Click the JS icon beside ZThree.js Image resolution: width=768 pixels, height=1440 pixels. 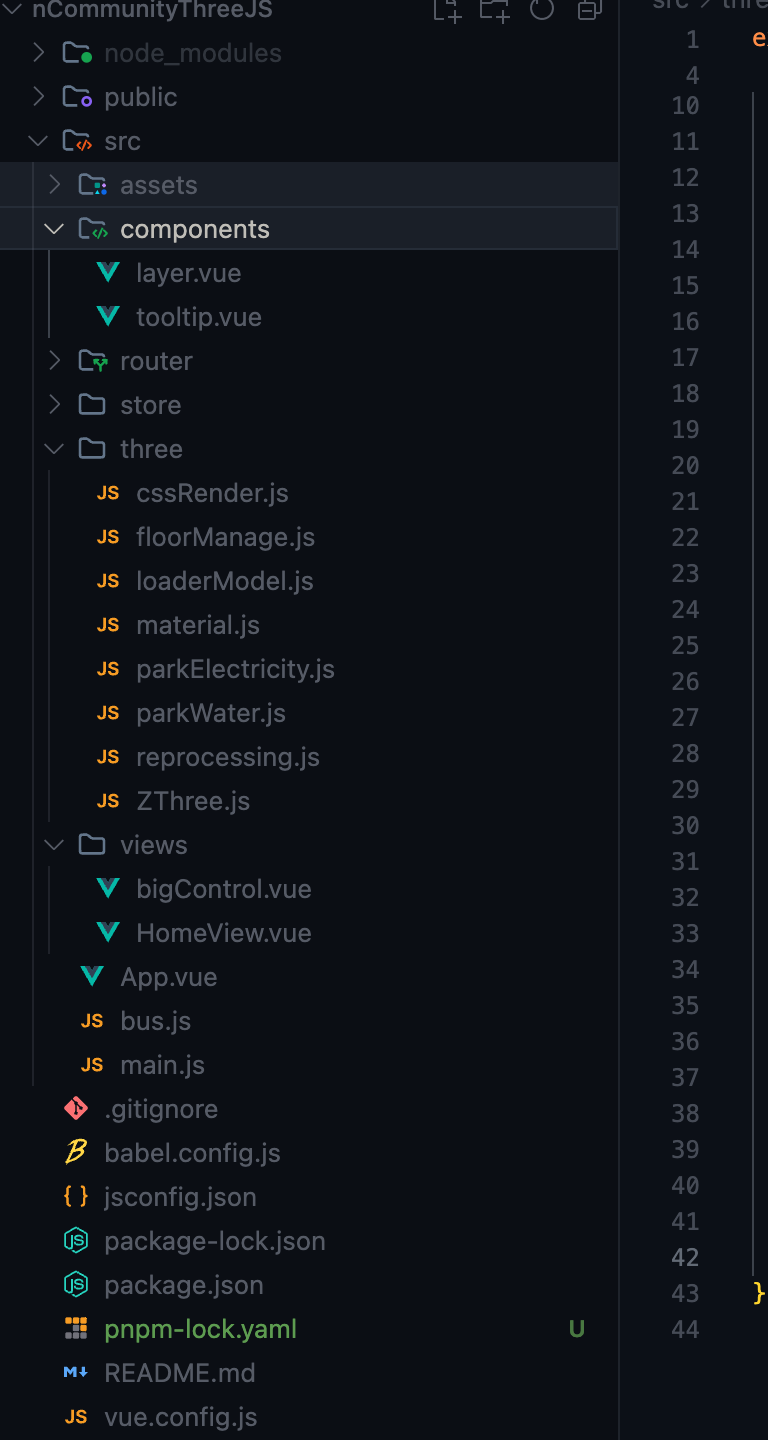[x=108, y=801]
